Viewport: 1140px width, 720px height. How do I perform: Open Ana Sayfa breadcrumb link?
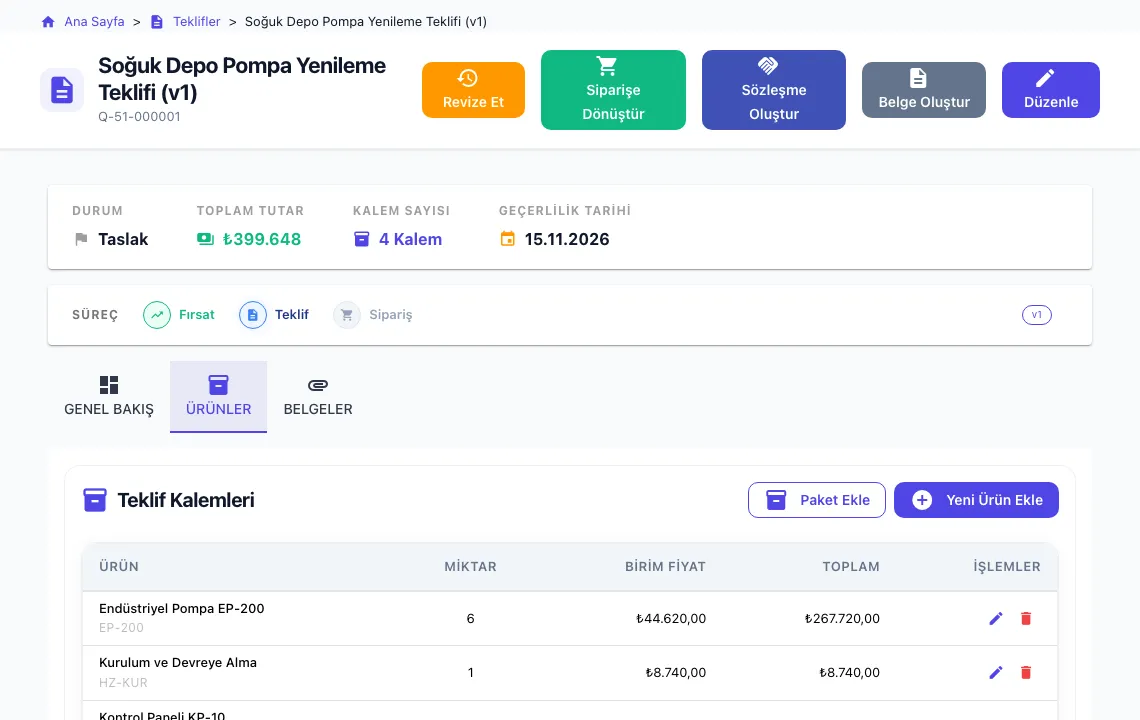[95, 22]
